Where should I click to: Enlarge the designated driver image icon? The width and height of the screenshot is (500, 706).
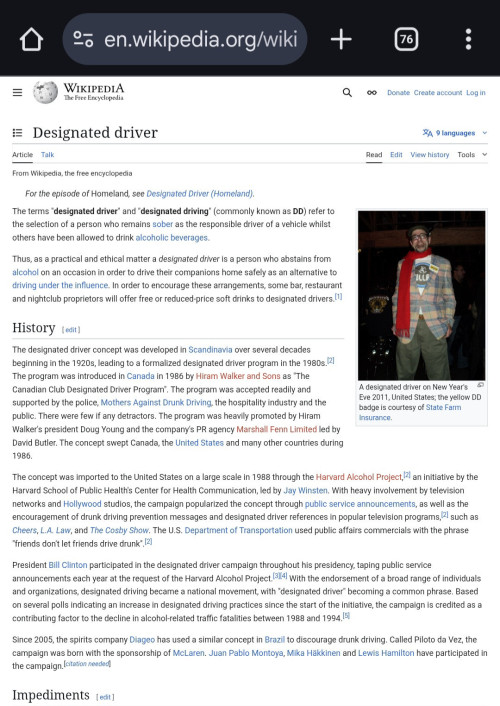(x=481, y=385)
